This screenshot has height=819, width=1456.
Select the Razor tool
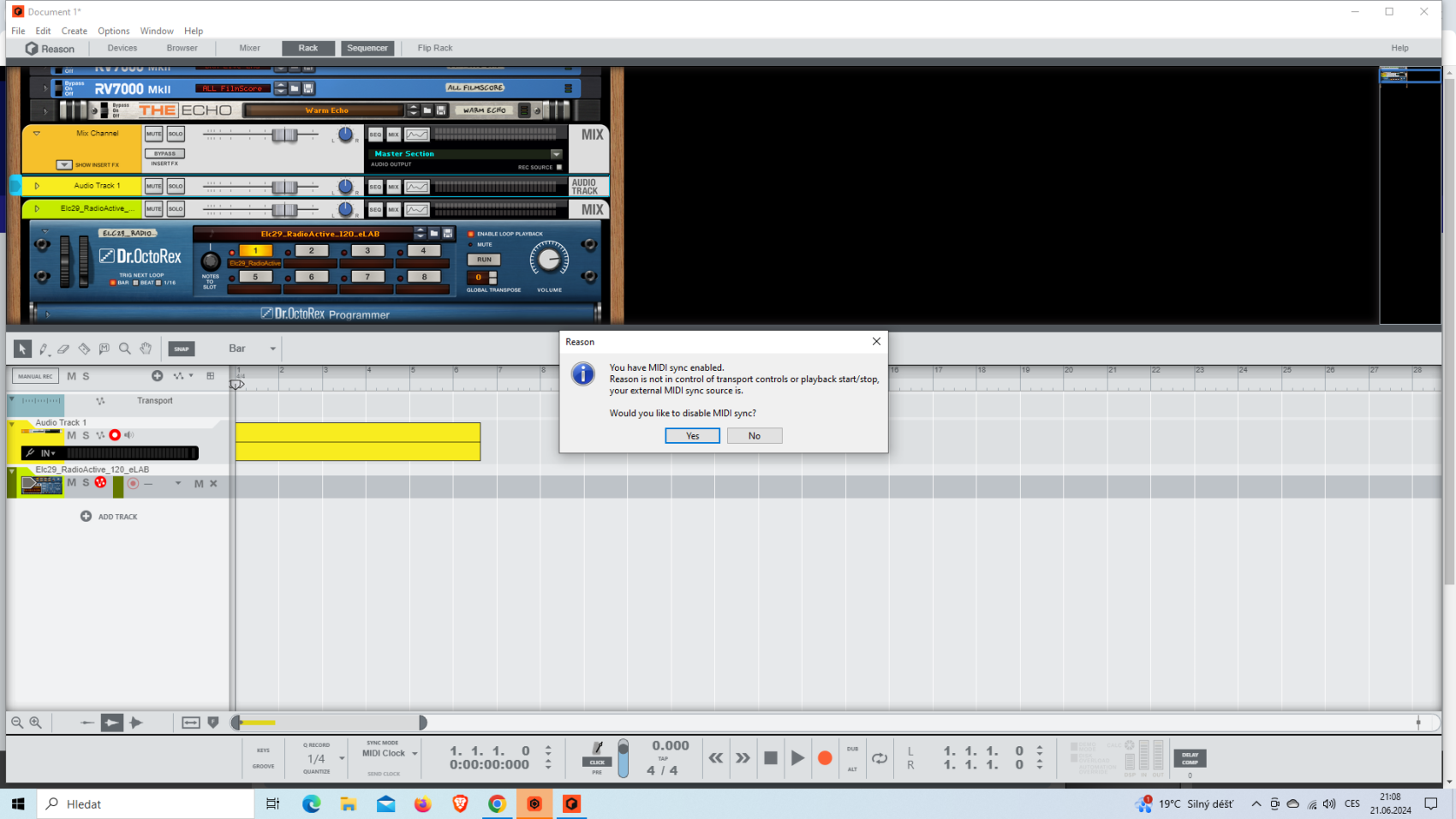(84, 349)
